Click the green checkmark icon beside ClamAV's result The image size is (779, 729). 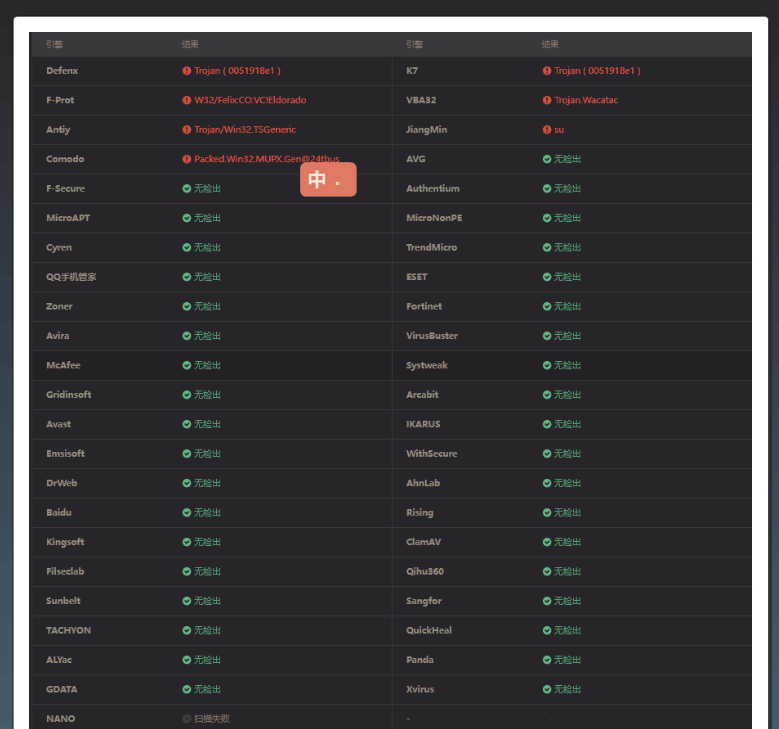point(547,542)
